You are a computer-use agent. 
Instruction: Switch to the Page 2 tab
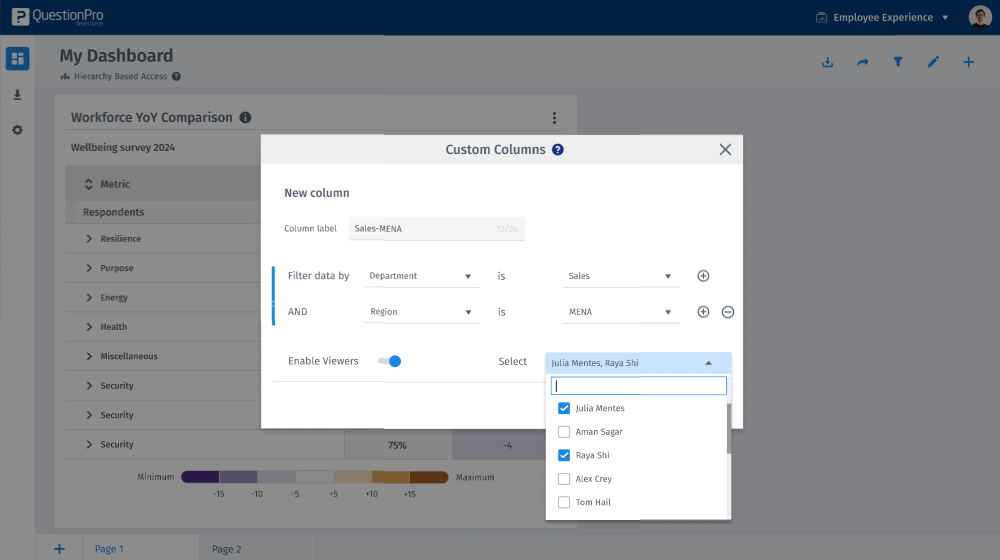coord(227,549)
